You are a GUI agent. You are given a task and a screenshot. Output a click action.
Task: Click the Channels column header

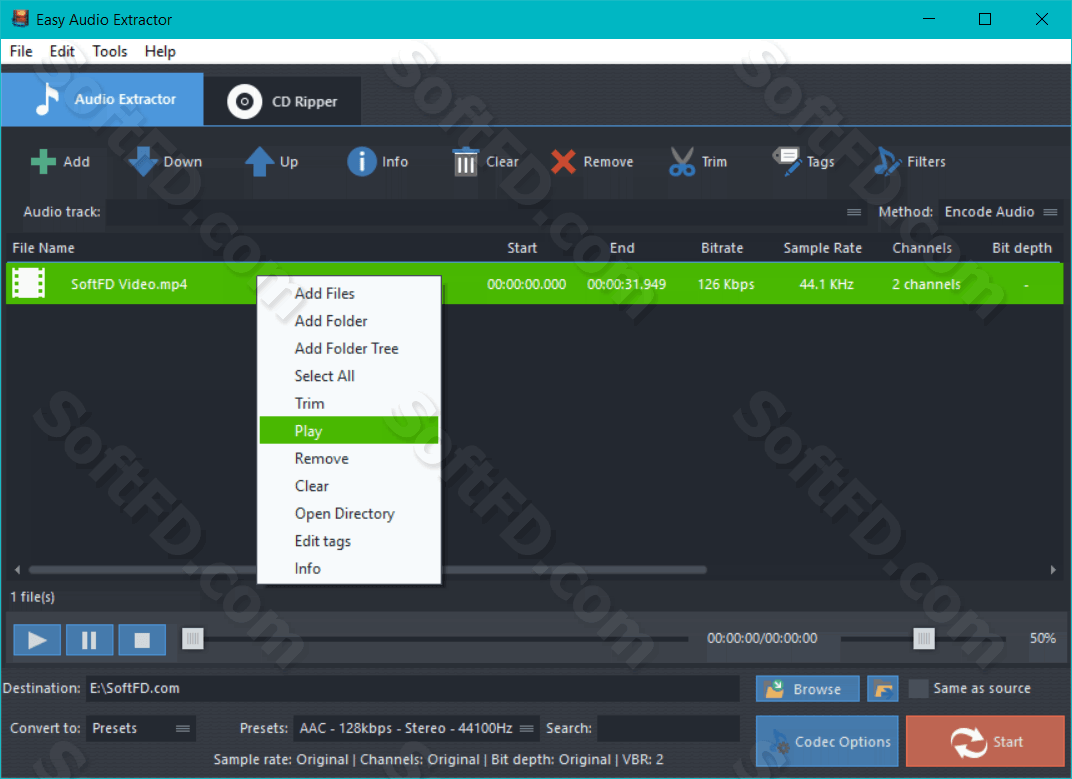(x=922, y=248)
